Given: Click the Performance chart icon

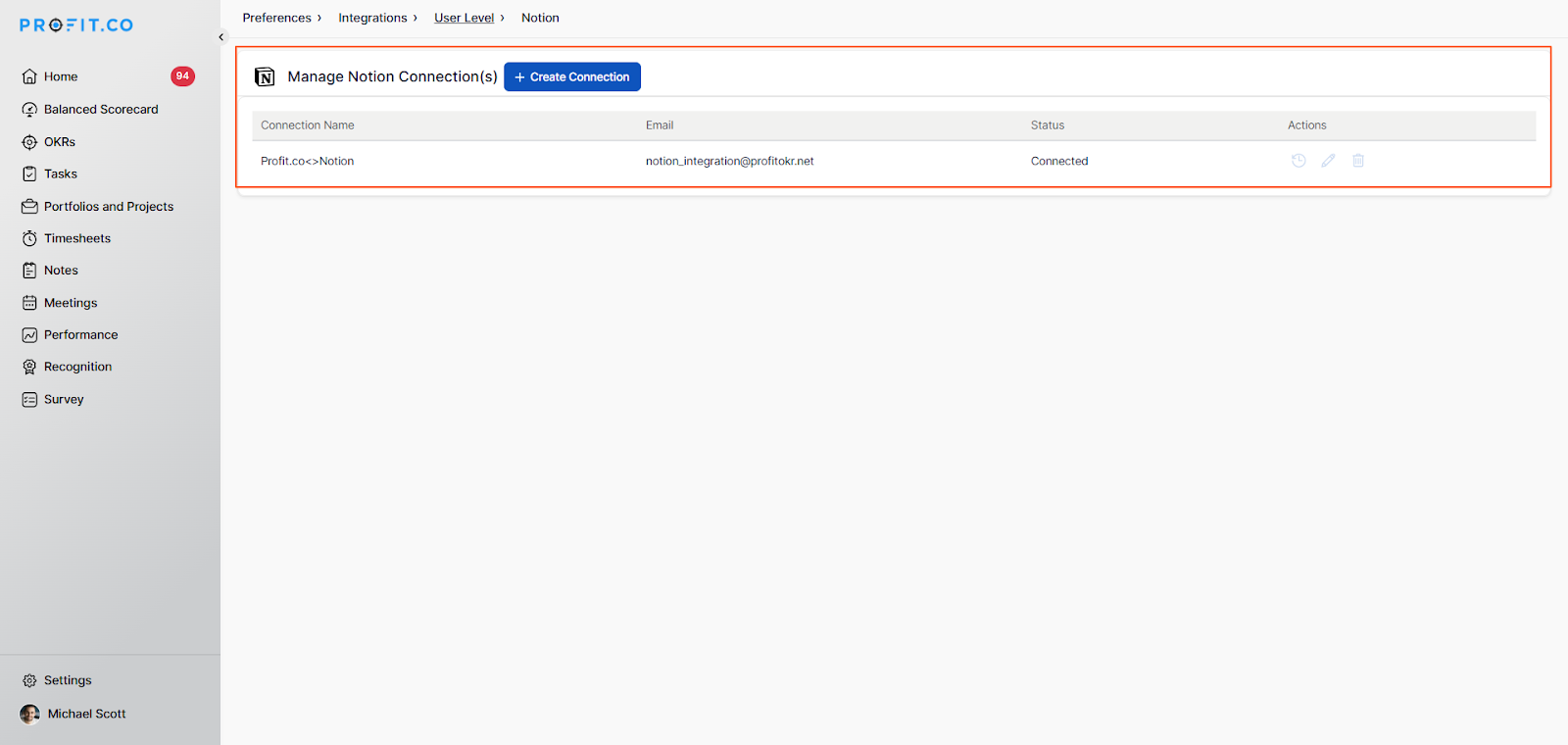Looking at the screenshot, I should pos(29,335).
